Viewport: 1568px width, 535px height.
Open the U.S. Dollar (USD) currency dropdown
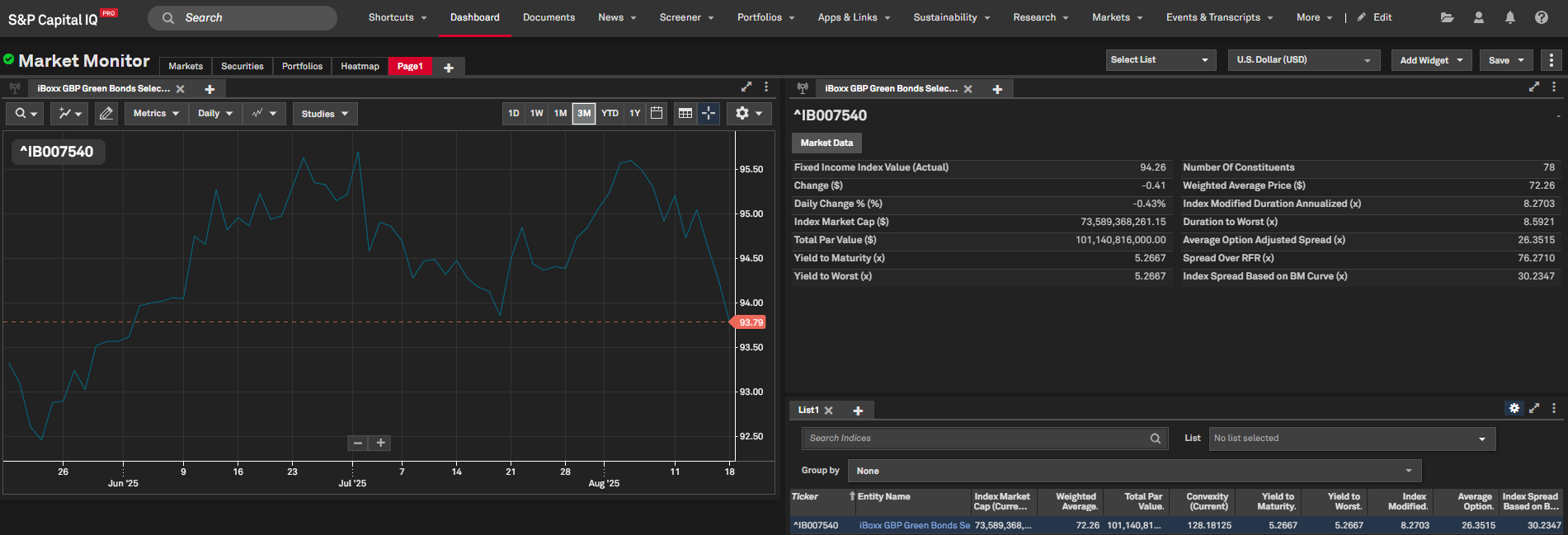[x=1303, y=60]
